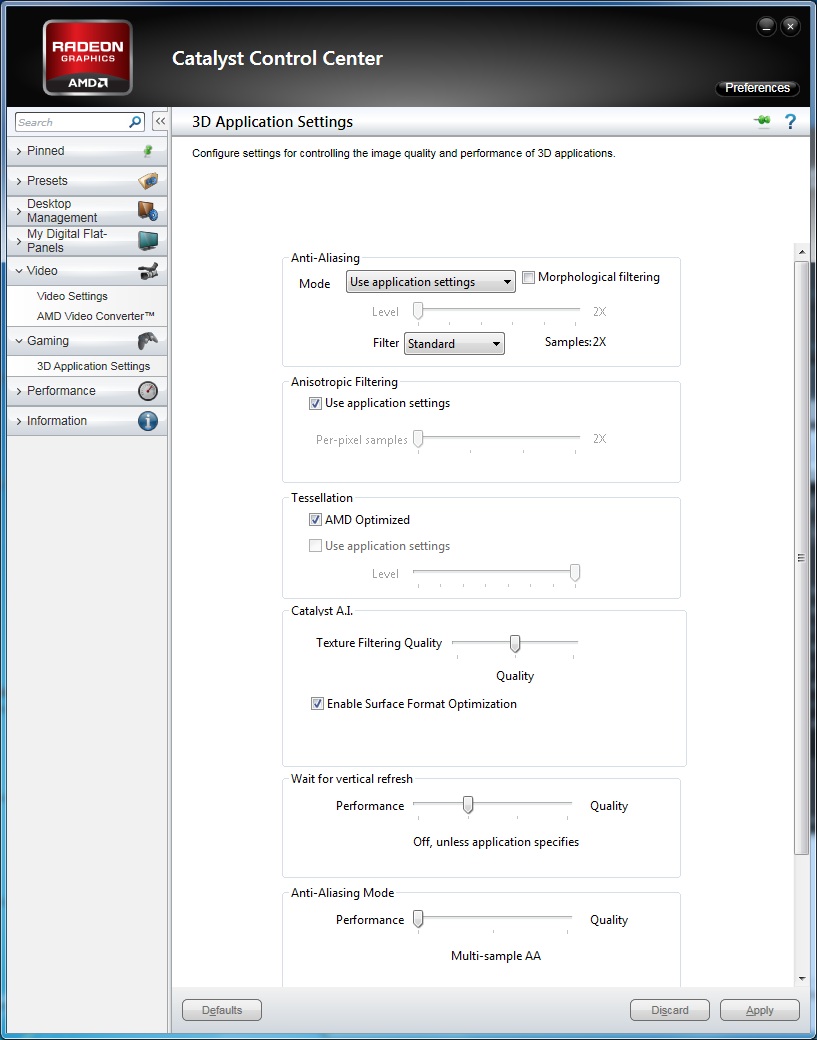
Task: Expand the Presets section
Action: pos(87,180)
